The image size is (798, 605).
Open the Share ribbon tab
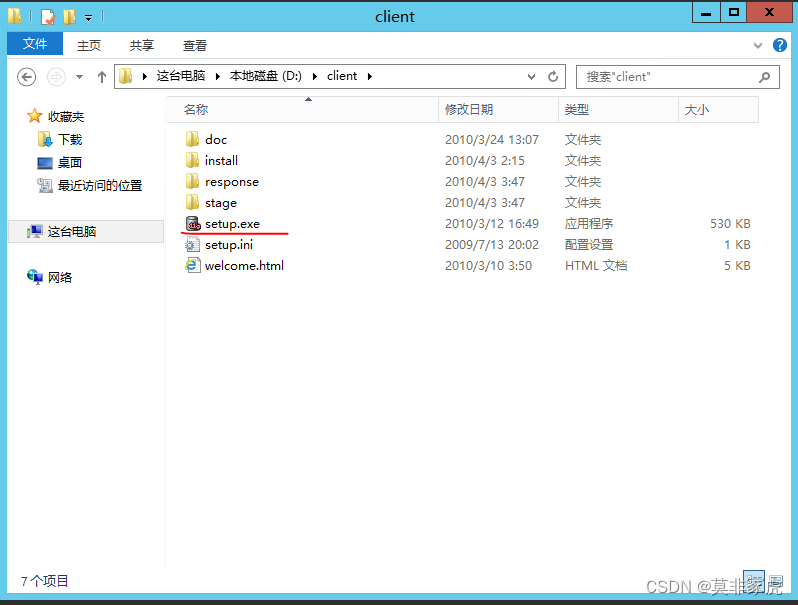click(x=141, y=45)
